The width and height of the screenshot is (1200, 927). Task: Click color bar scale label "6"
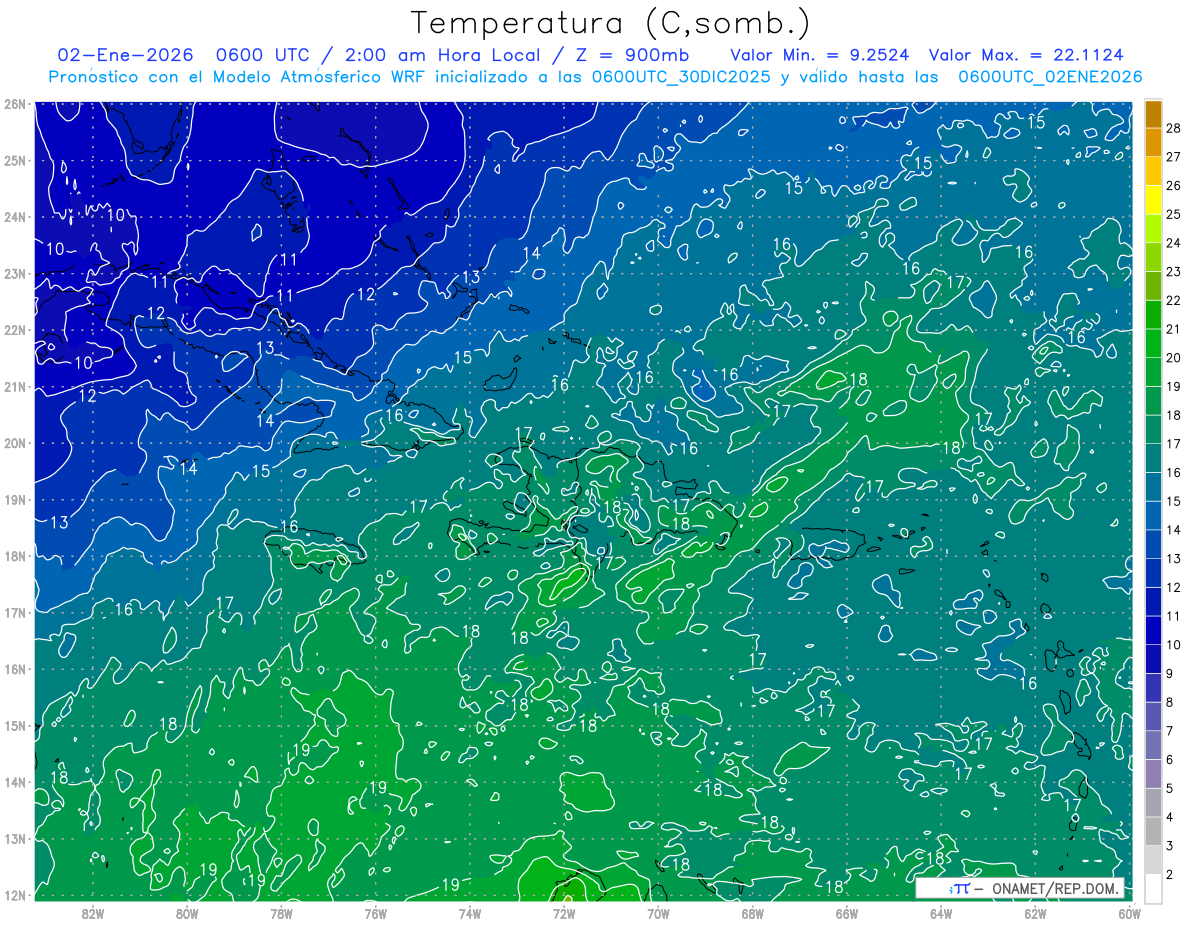pyautogui.click(x=1170, y=760)
